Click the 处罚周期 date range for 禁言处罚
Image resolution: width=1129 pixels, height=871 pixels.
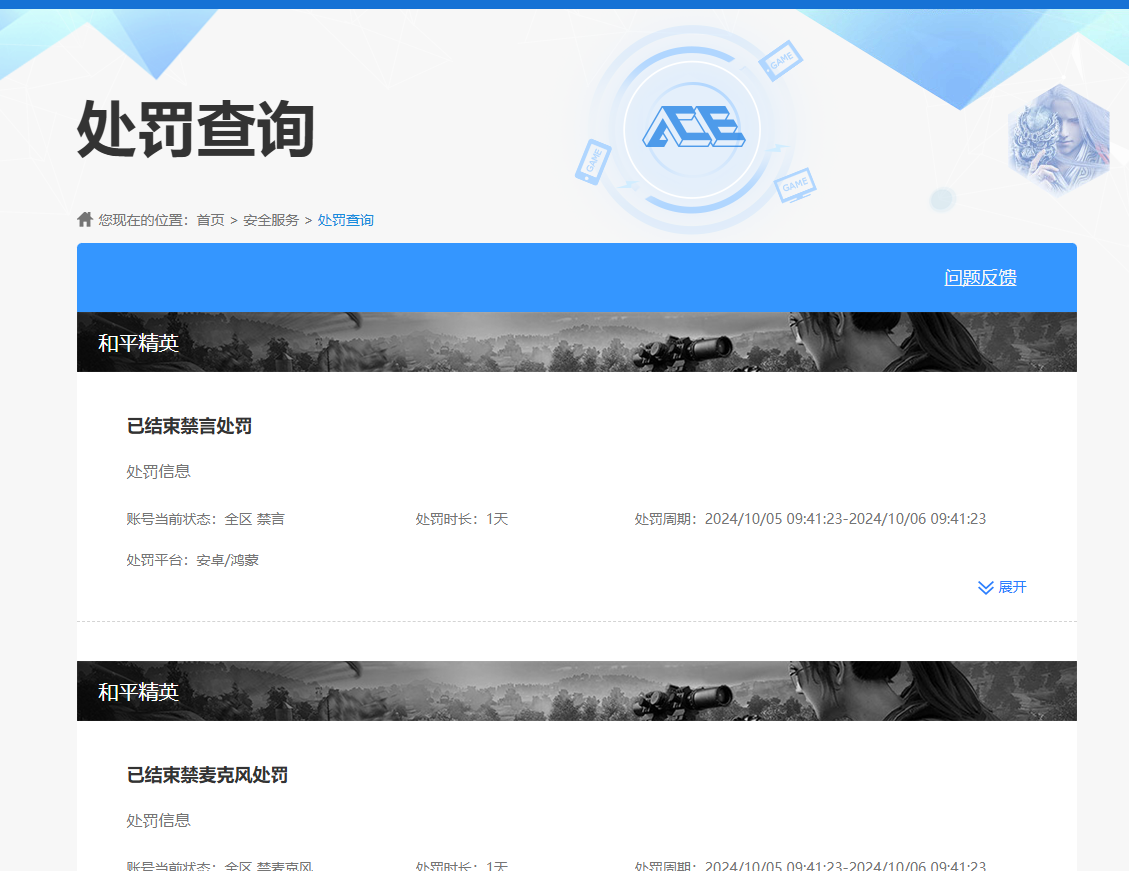(845, 519)
